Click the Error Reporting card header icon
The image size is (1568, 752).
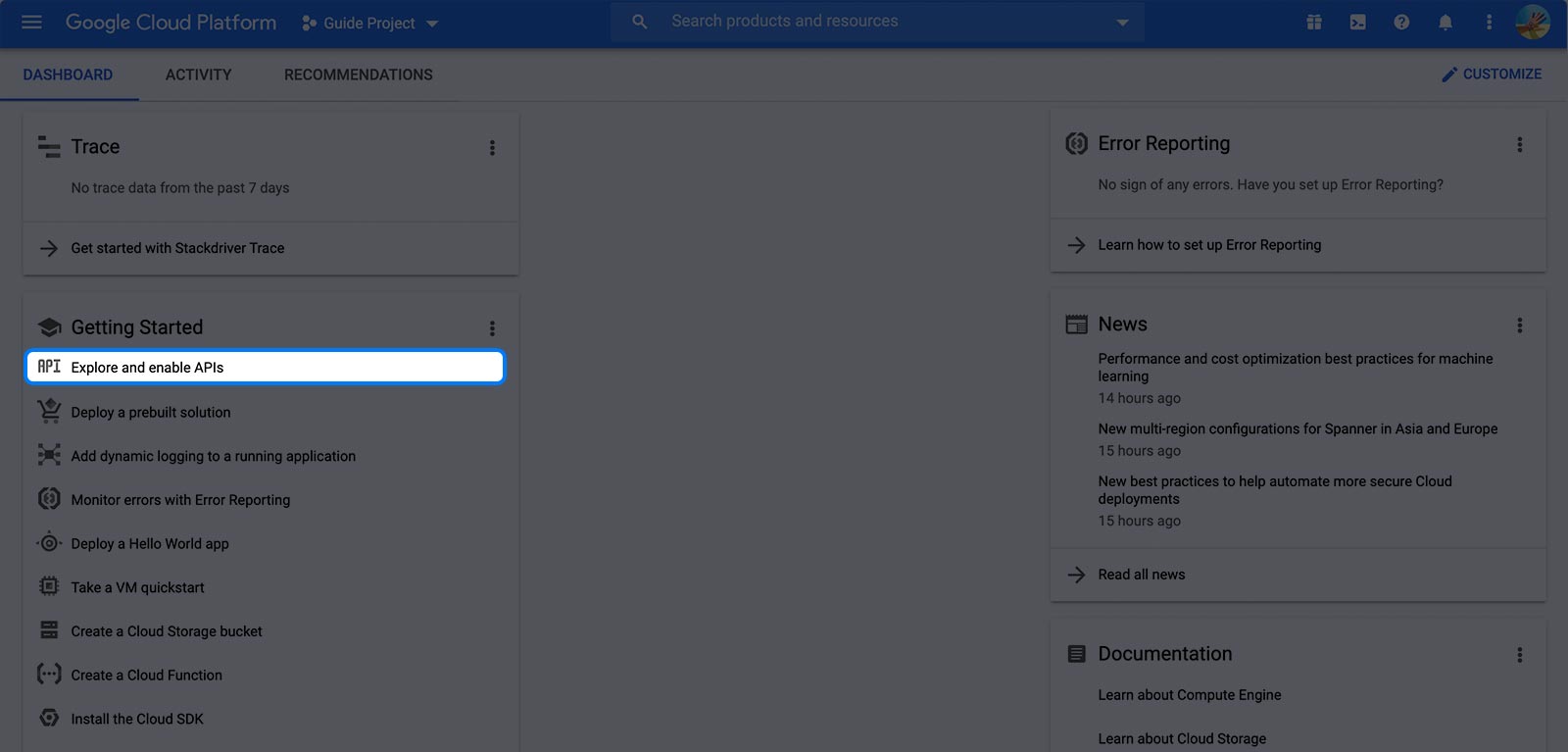1076,144
